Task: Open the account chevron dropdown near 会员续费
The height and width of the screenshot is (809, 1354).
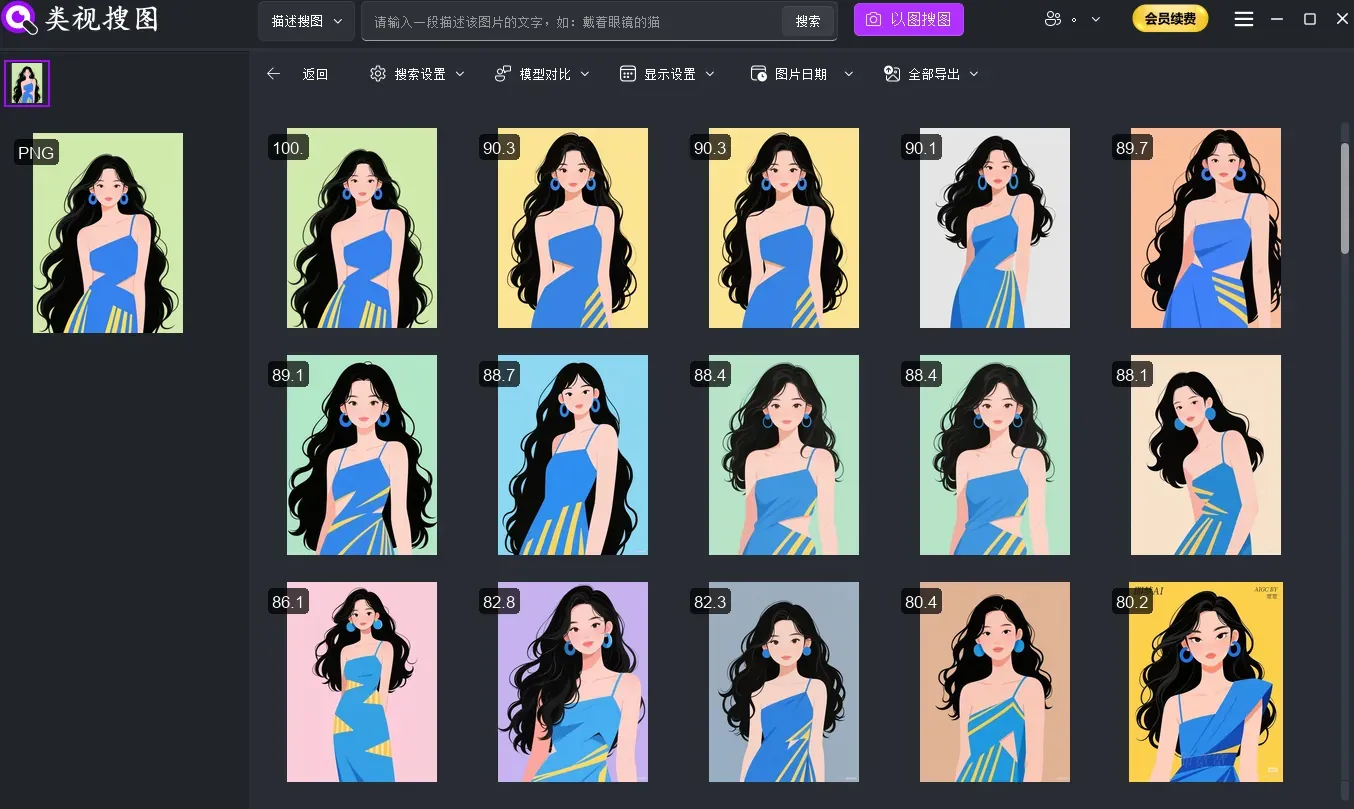Action: coord(1095,19)
